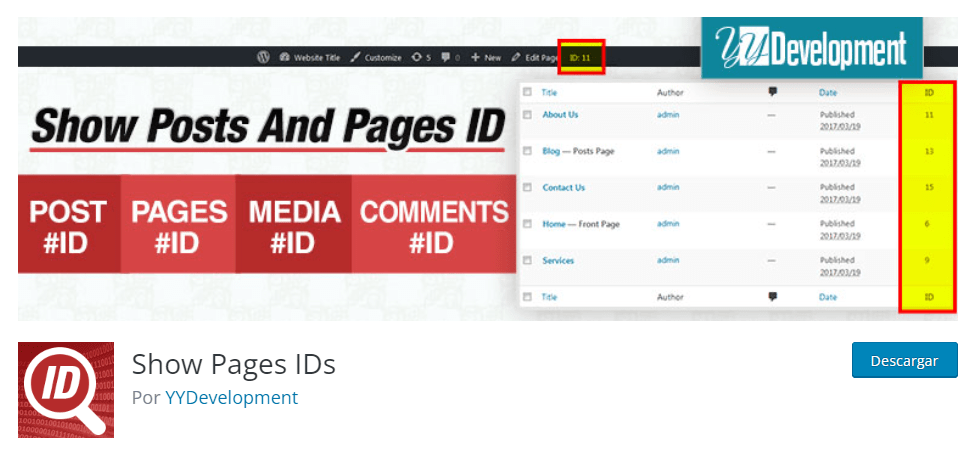Open the About Us page link
This screenshot has width=979, height=450.
(x=560, y=115)
